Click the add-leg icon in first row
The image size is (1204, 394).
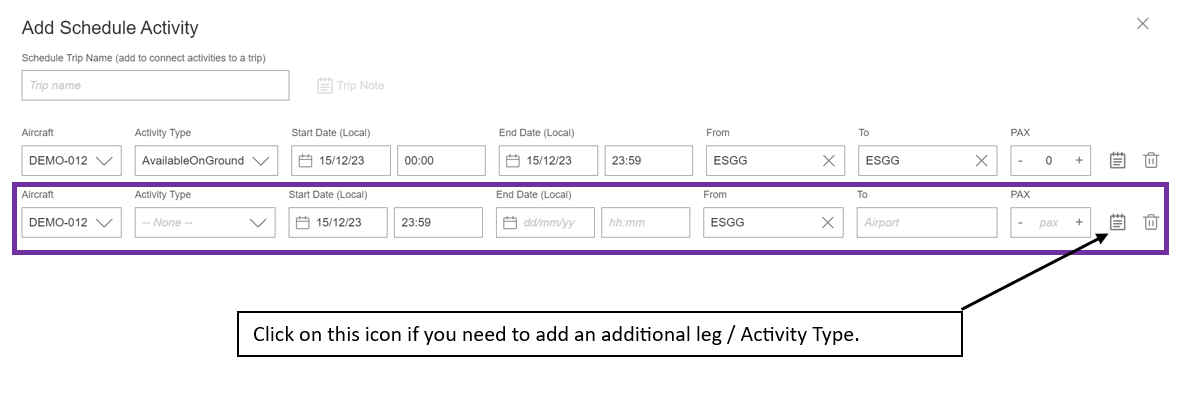pyautogui.click(x=1118, y=160)
